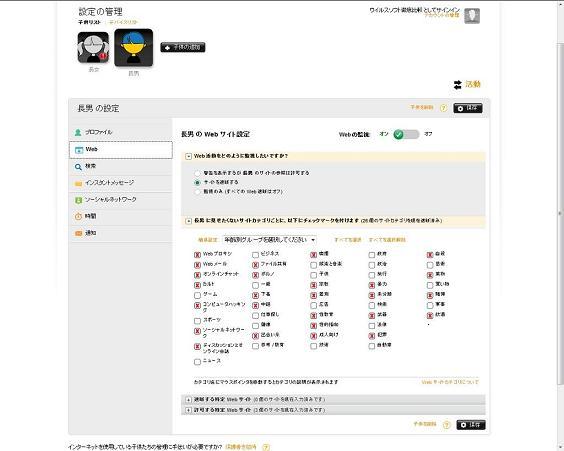564x451 pixels.
Task: Uncheck the ソーシャルネットワーク category checkbox
Action: click(x=197, y=331)
